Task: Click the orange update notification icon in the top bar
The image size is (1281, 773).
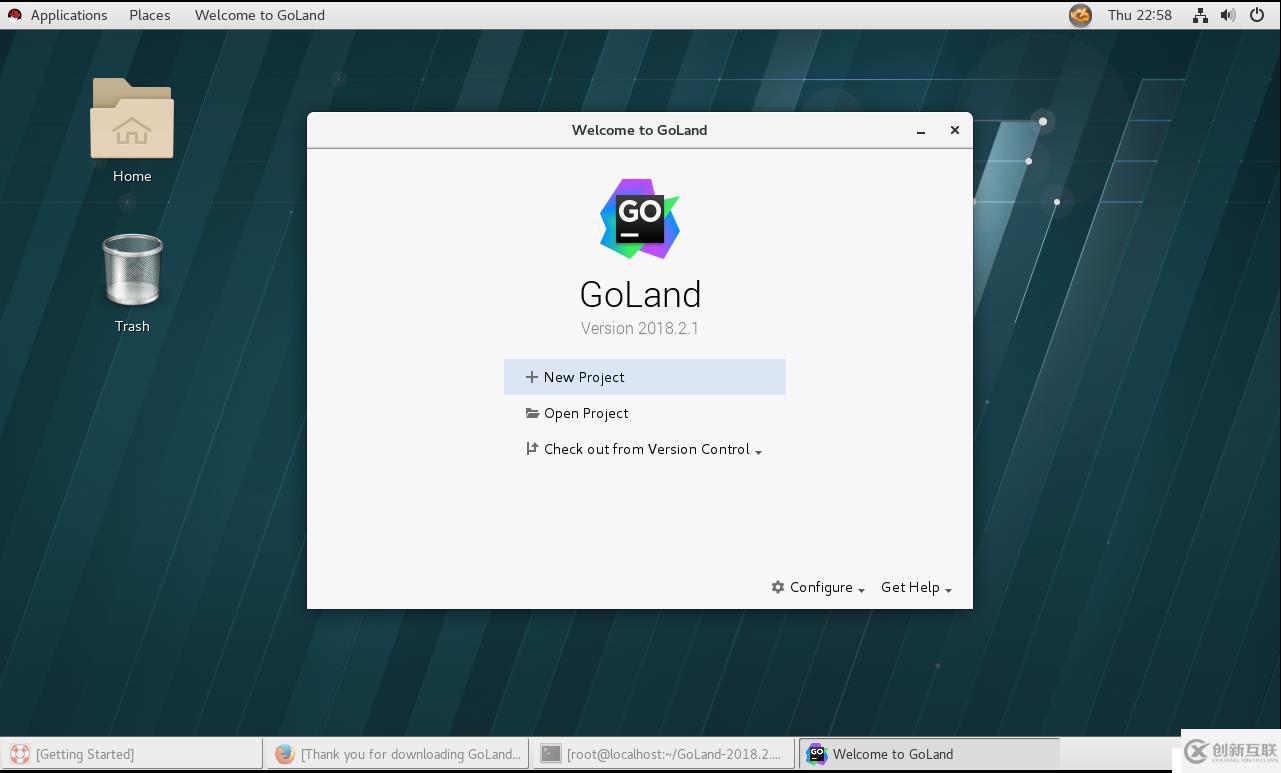Action: pyautogui.click(x=1080, y=15)
